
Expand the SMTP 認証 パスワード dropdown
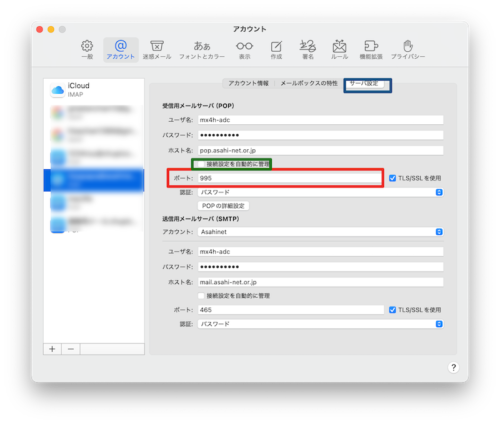pos(321,324)
